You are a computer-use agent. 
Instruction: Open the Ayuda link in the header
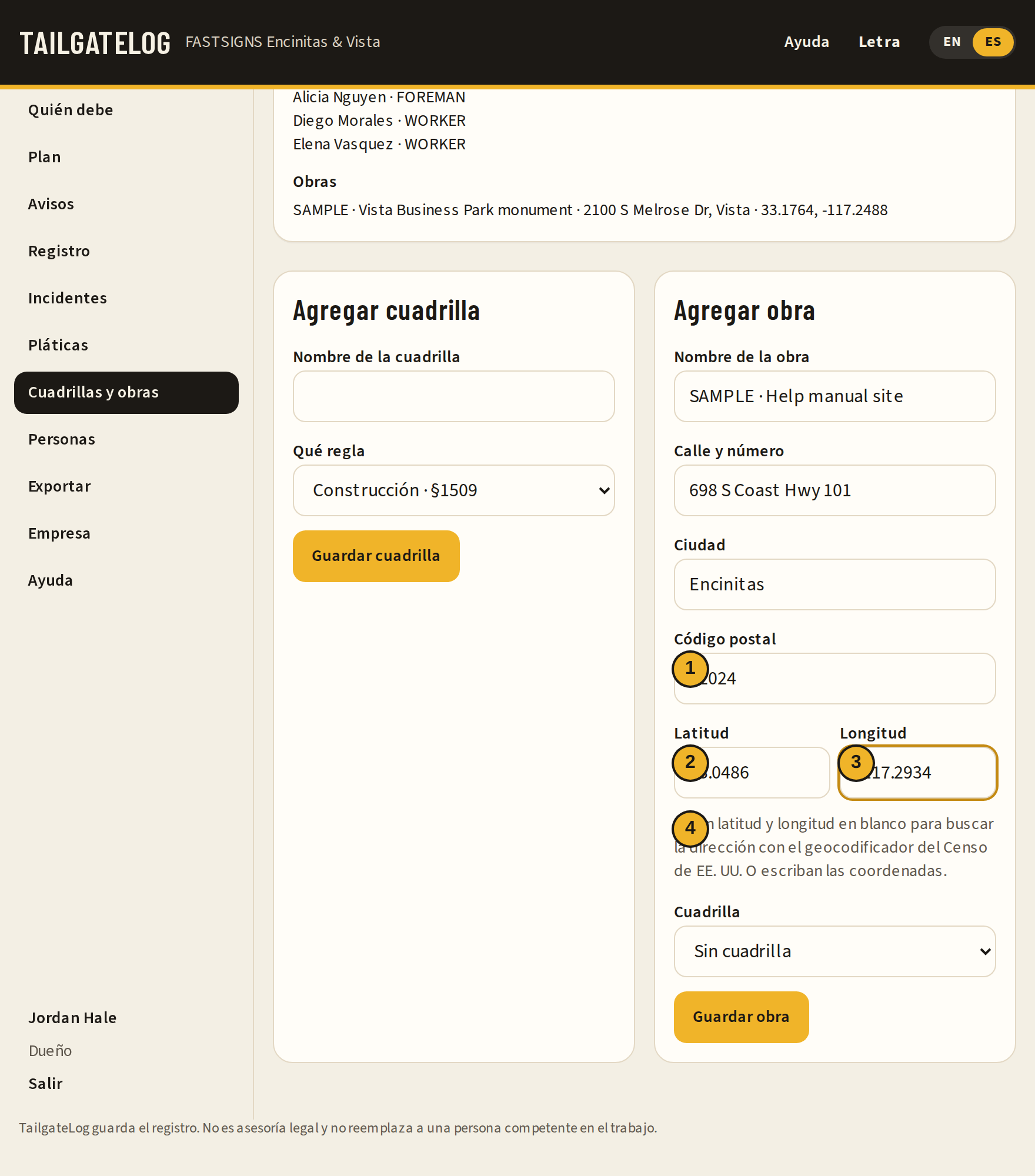806,42
